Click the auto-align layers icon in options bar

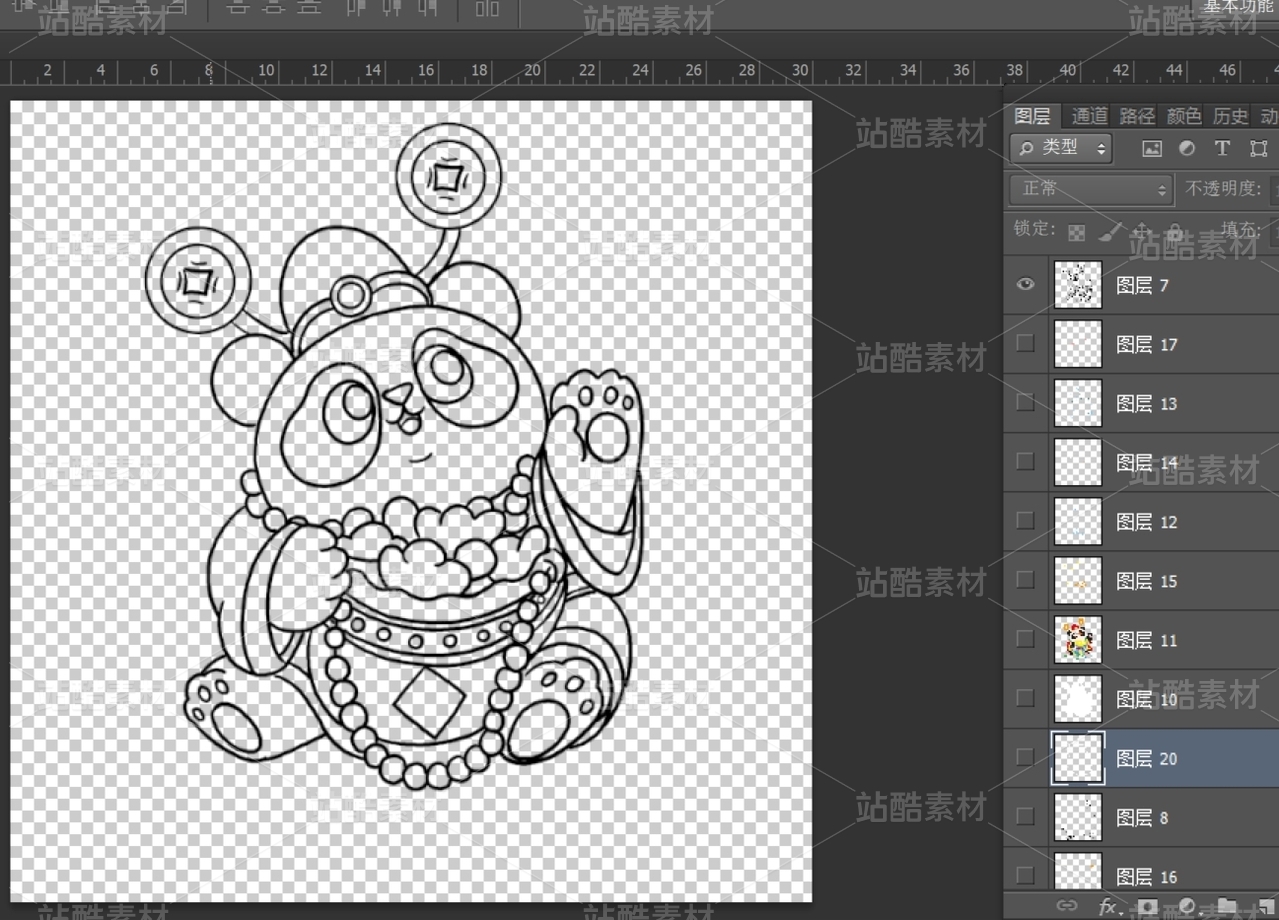487,8
